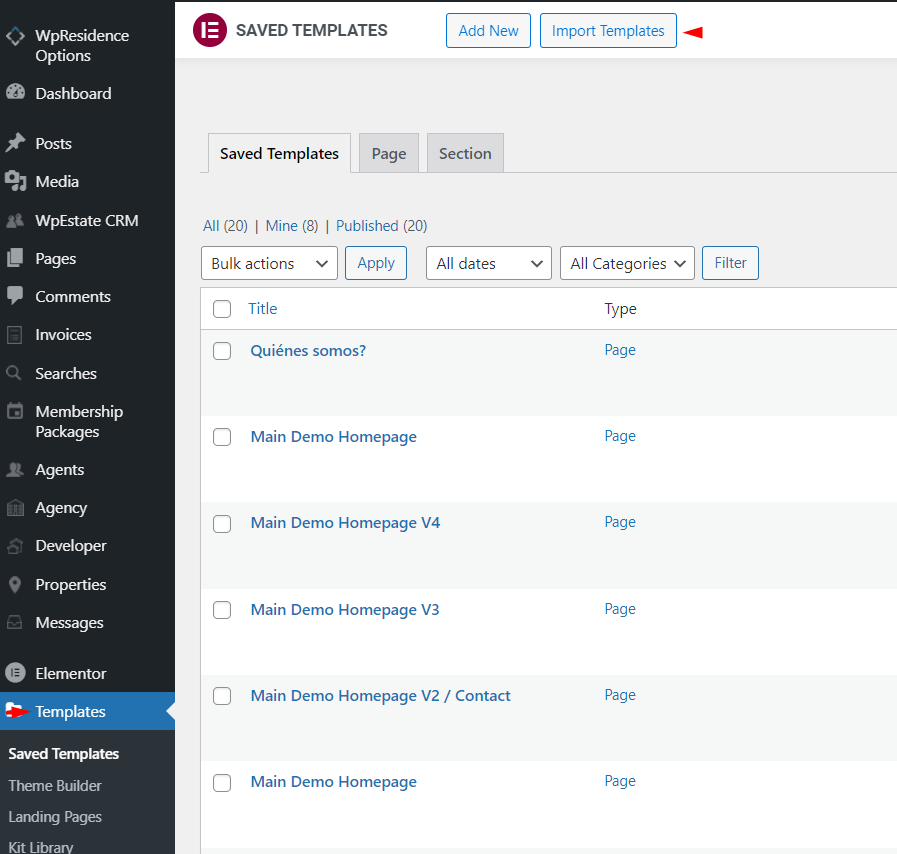Screen dimensions: 897x854
Task: Click the WpEstate CRM people icon
Action: click(15, 220)
